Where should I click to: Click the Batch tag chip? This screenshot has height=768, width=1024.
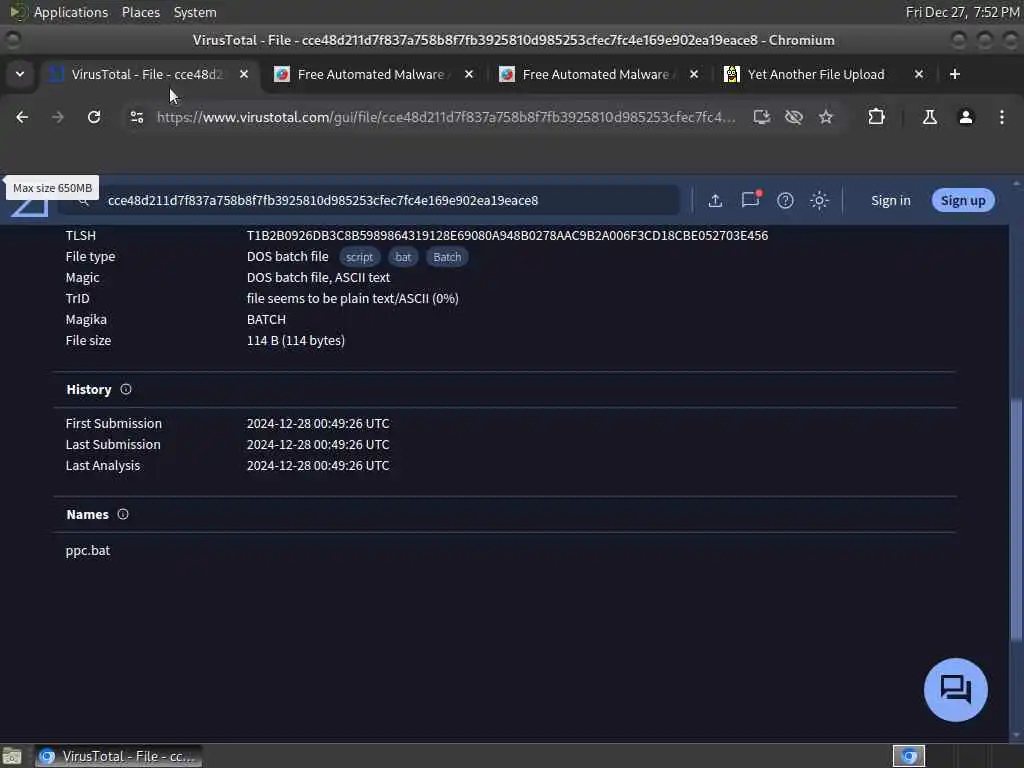click(447, 257)
